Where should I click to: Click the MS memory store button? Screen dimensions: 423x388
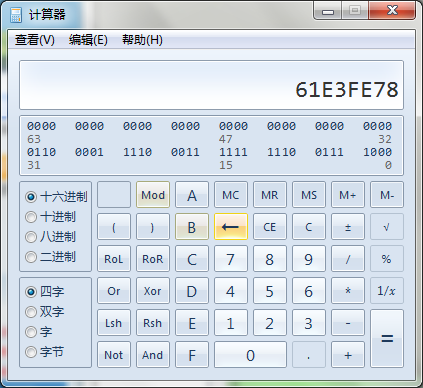coord(309,195)
